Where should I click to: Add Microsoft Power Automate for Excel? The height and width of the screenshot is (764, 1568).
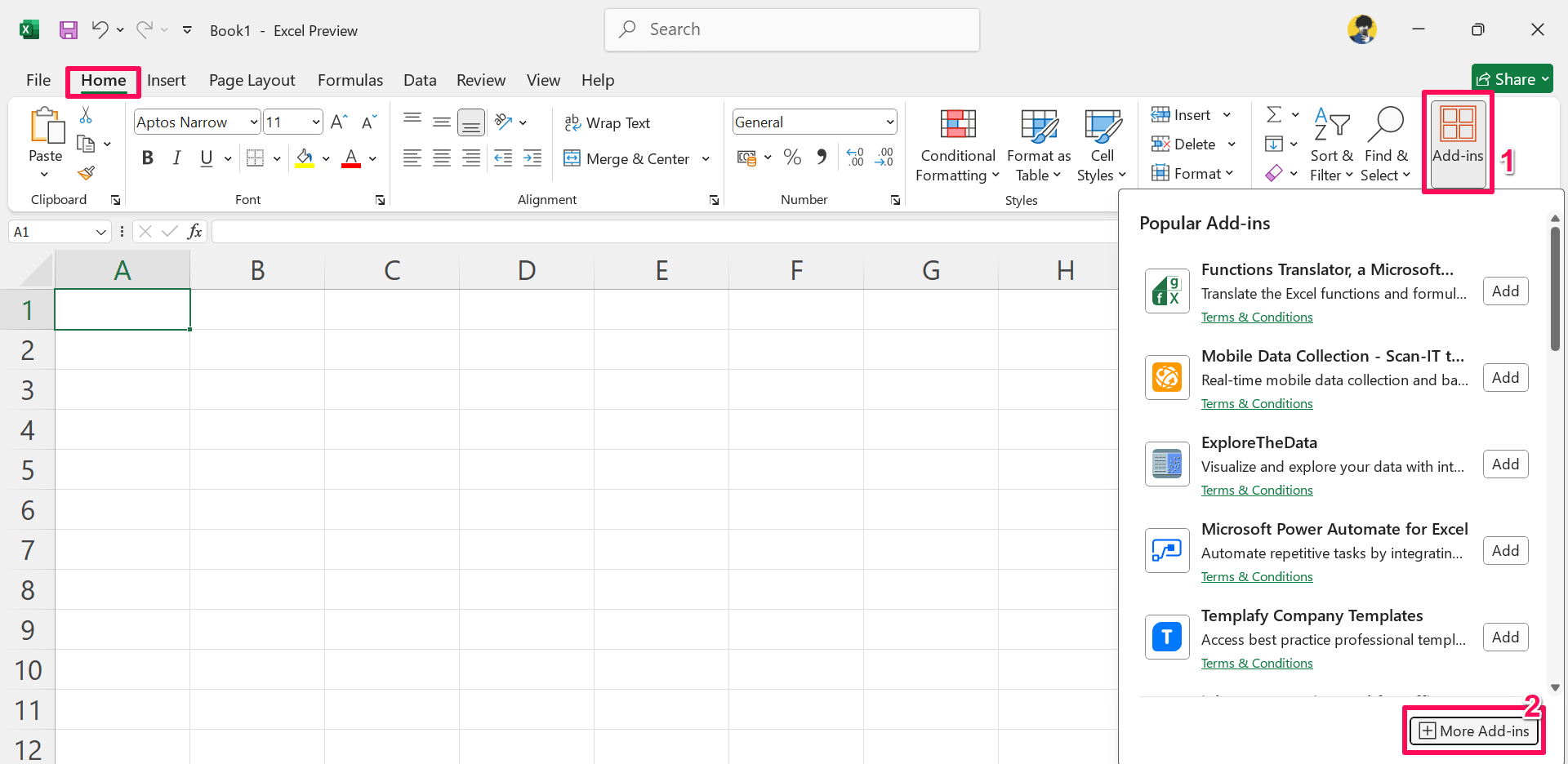tap(1505, 551)
